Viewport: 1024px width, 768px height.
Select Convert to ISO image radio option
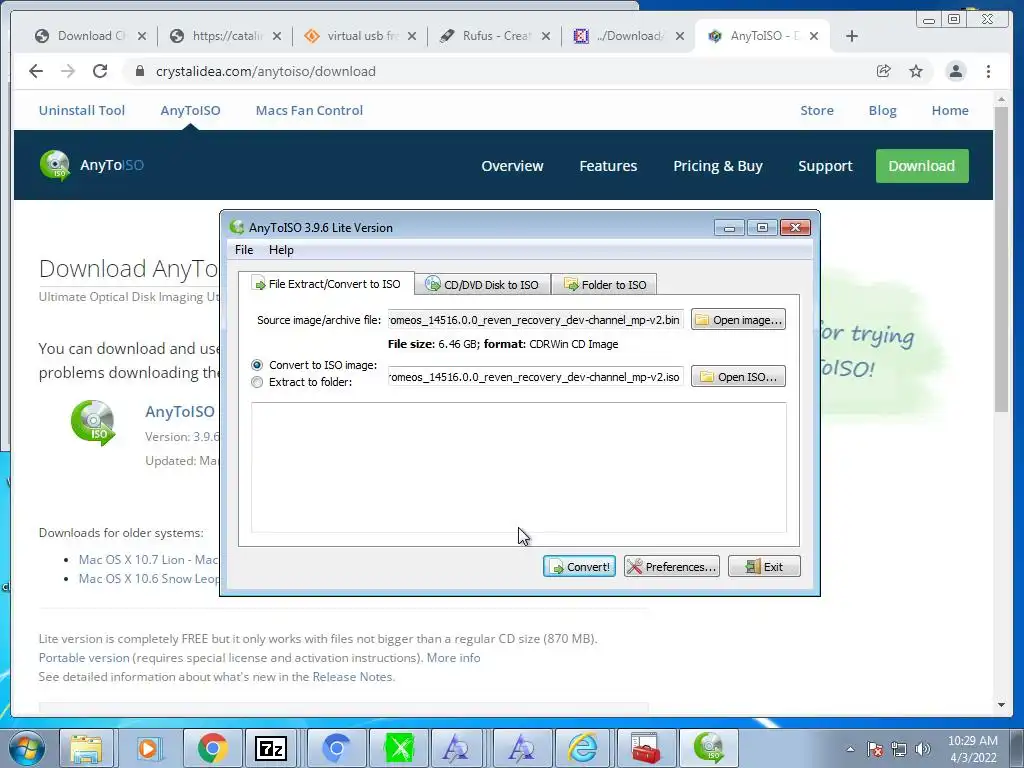tap(257, 365)
